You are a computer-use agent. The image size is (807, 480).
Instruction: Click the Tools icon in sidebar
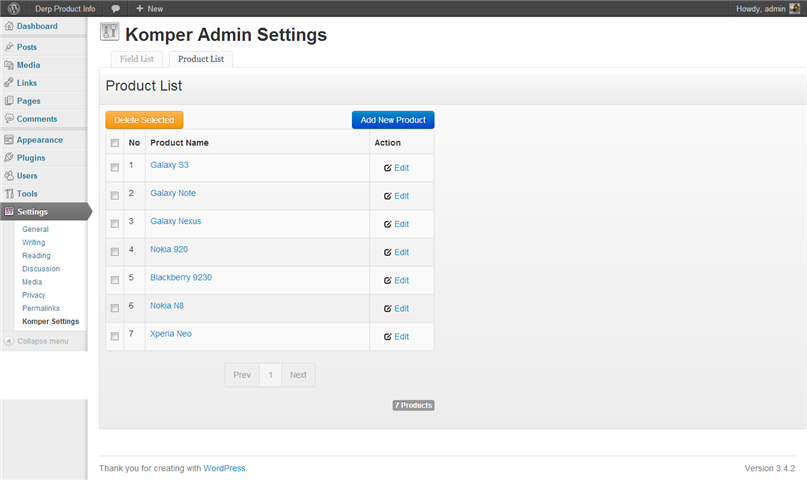tap(9, 193)
